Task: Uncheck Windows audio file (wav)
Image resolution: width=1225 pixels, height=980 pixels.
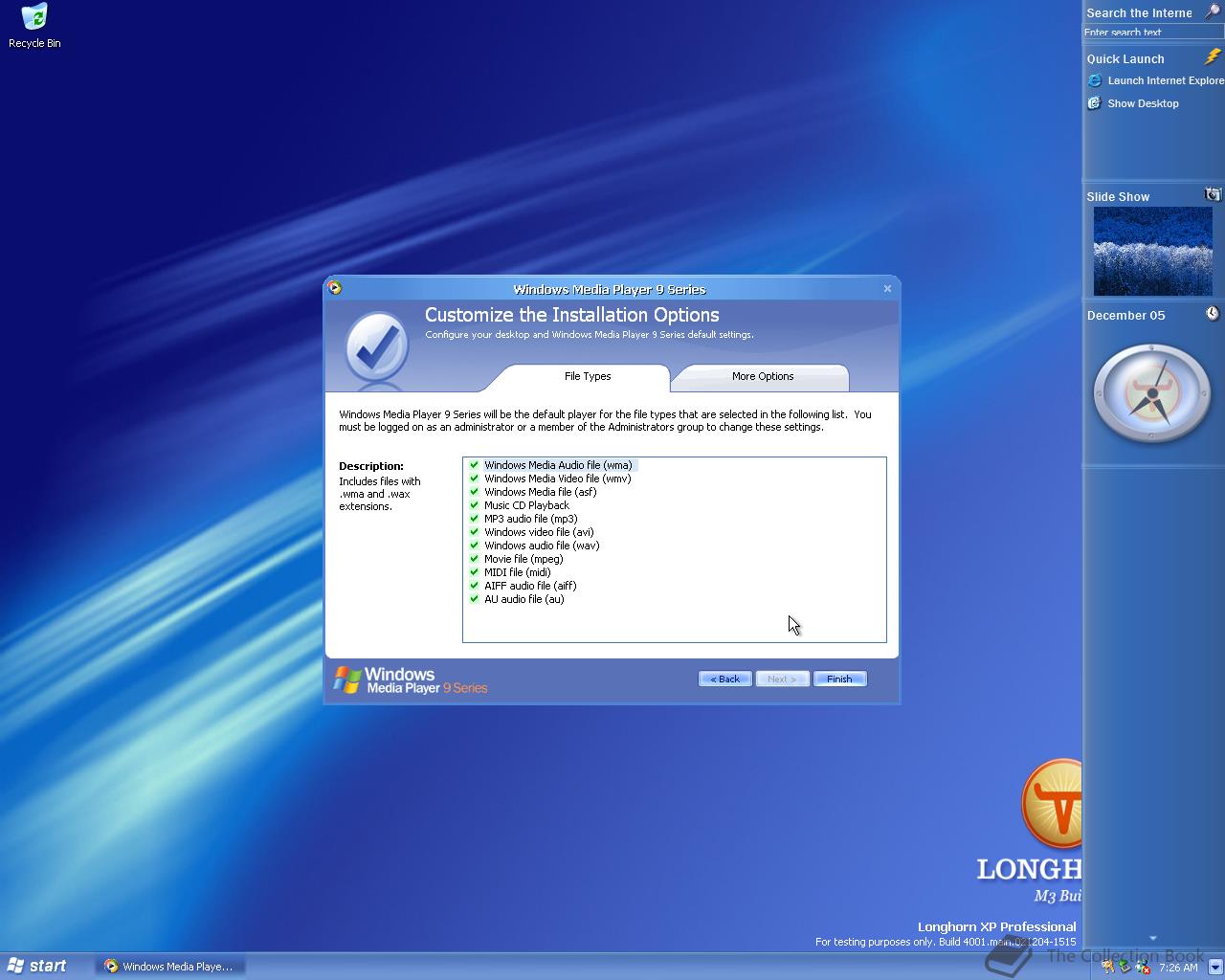Action: [x=474, y=546]
